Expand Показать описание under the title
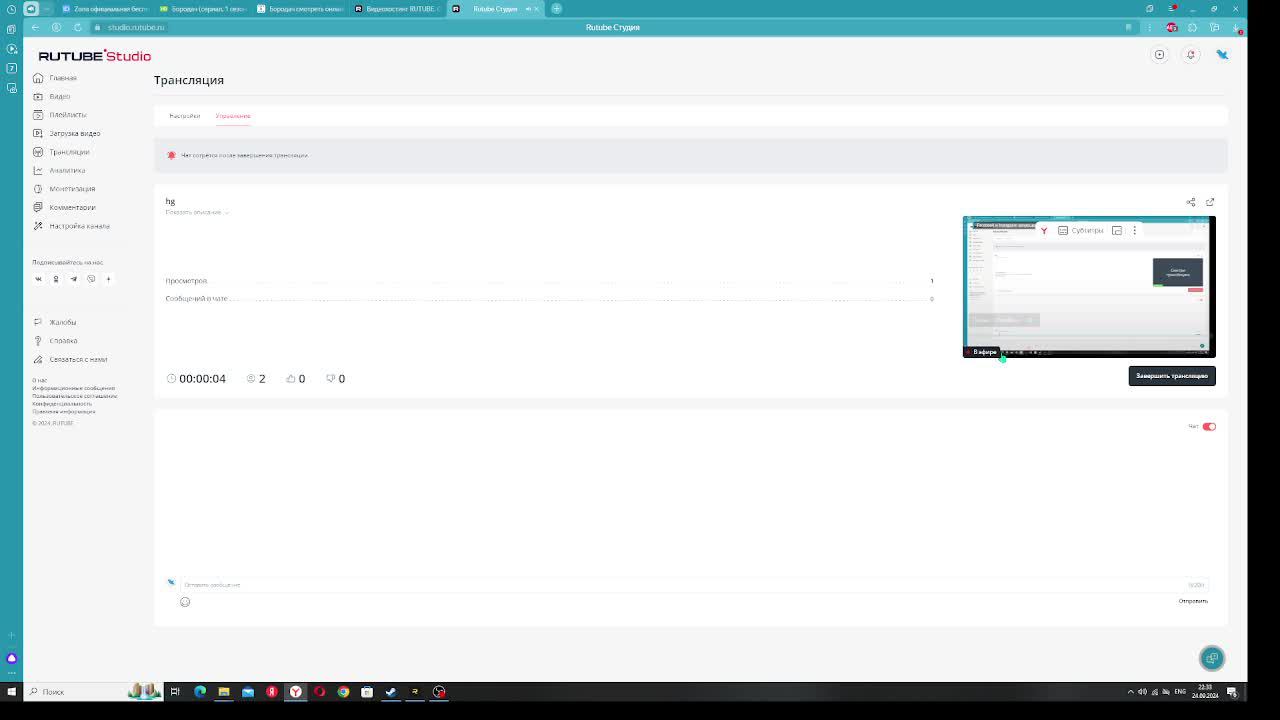Image resolution: width=1280 pixels, height=720 pixels. [196, 212]
